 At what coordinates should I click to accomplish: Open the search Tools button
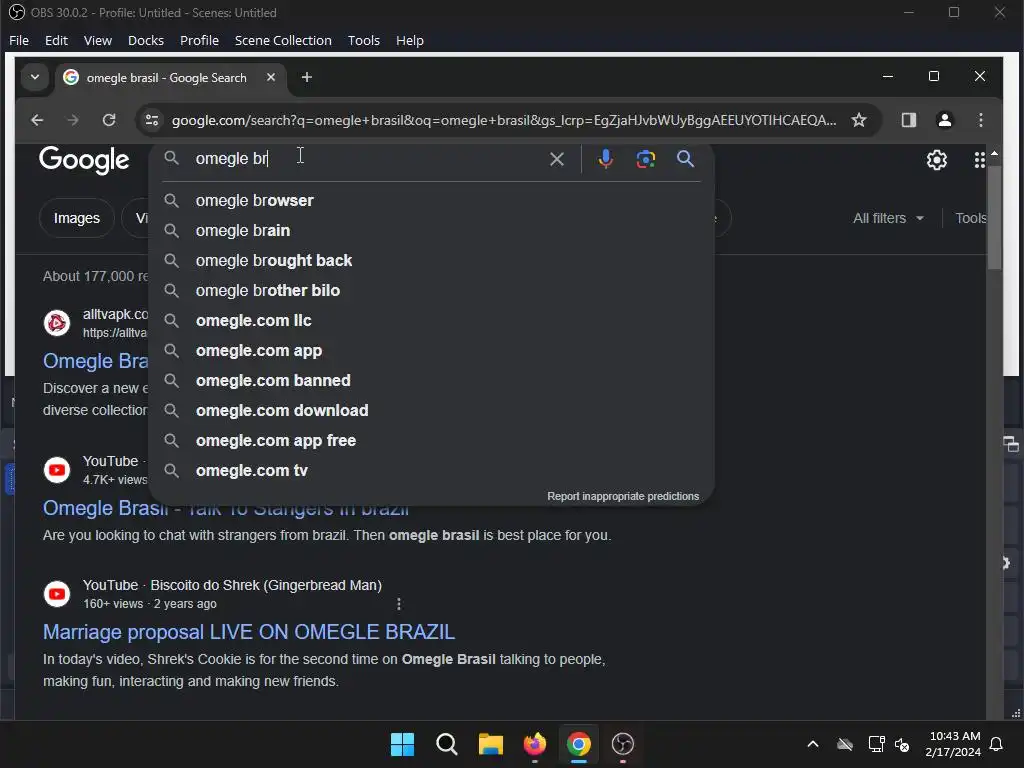point(970,218)
